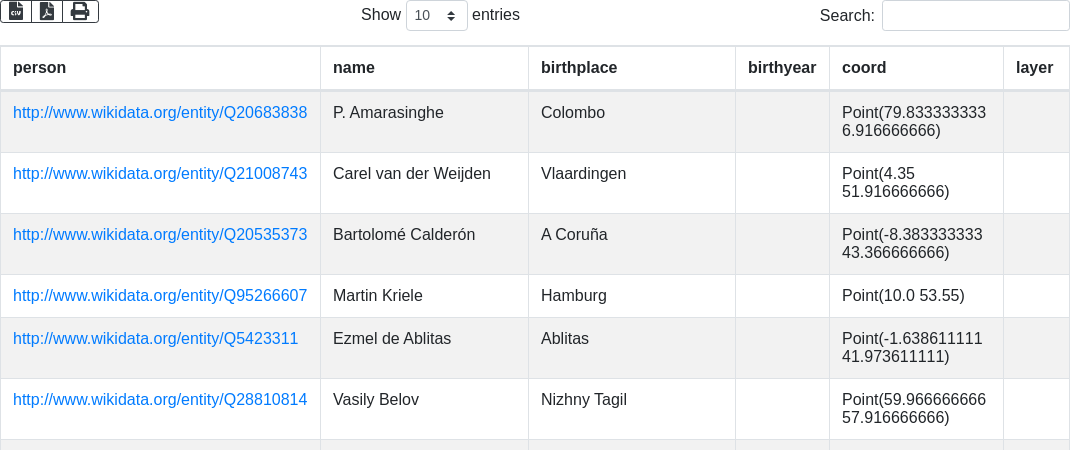Sort by the layer column header

click(1034, 68)
